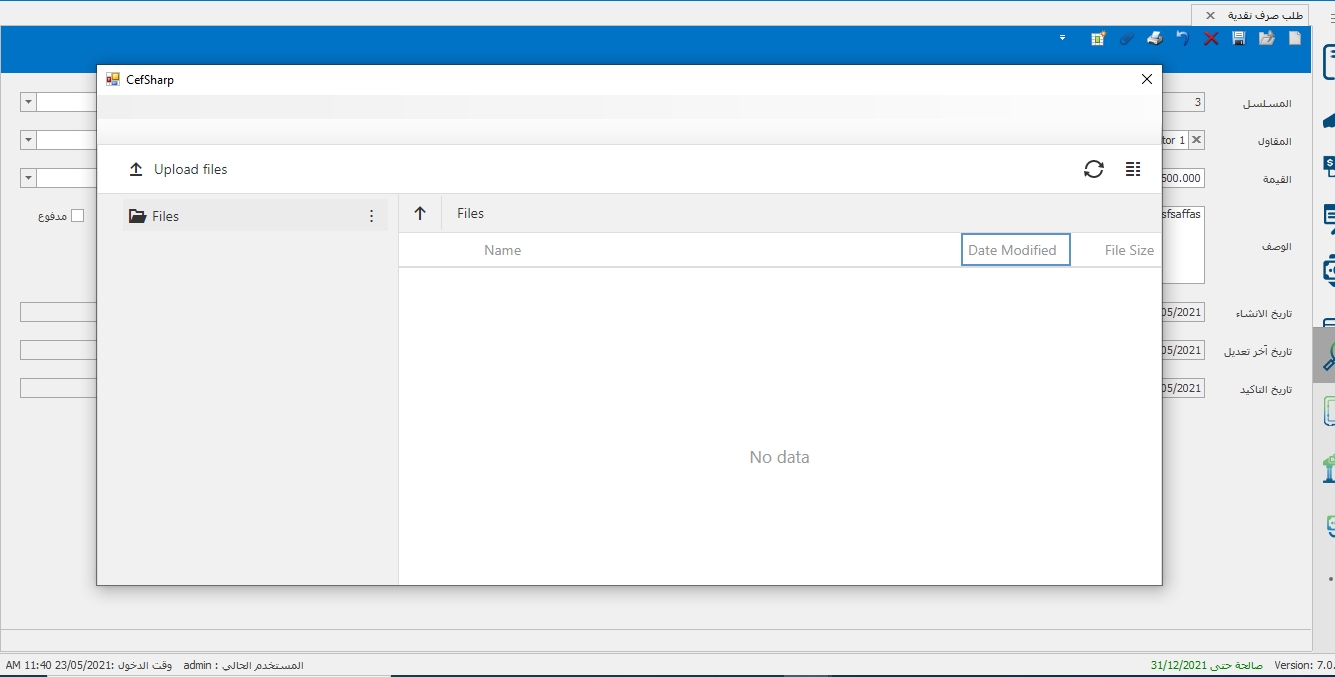Click the paperclip attachment icon
The image size is (1335, 677).
click(x=1127, y=39)
